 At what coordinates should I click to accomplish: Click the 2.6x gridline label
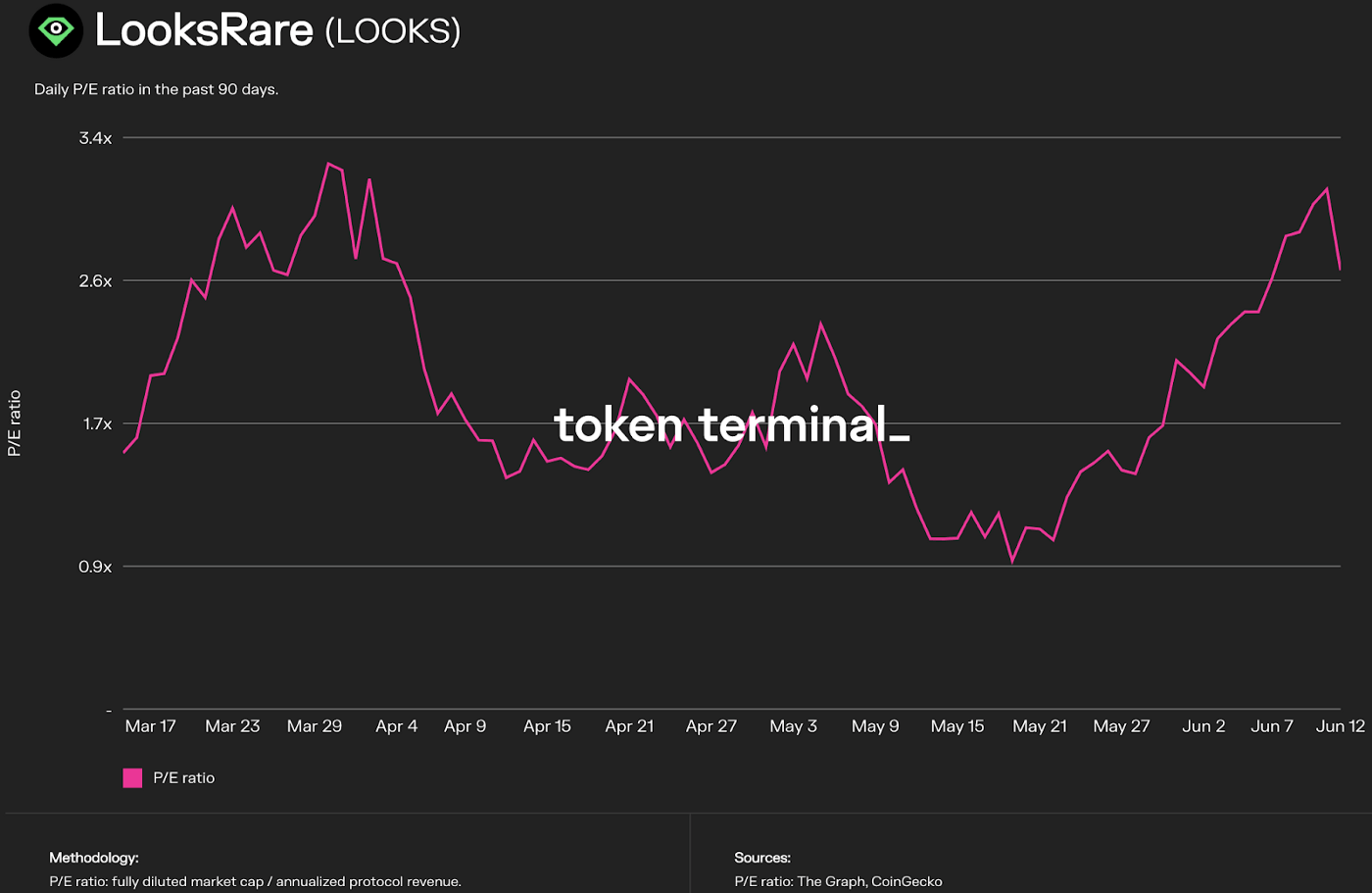96,281
